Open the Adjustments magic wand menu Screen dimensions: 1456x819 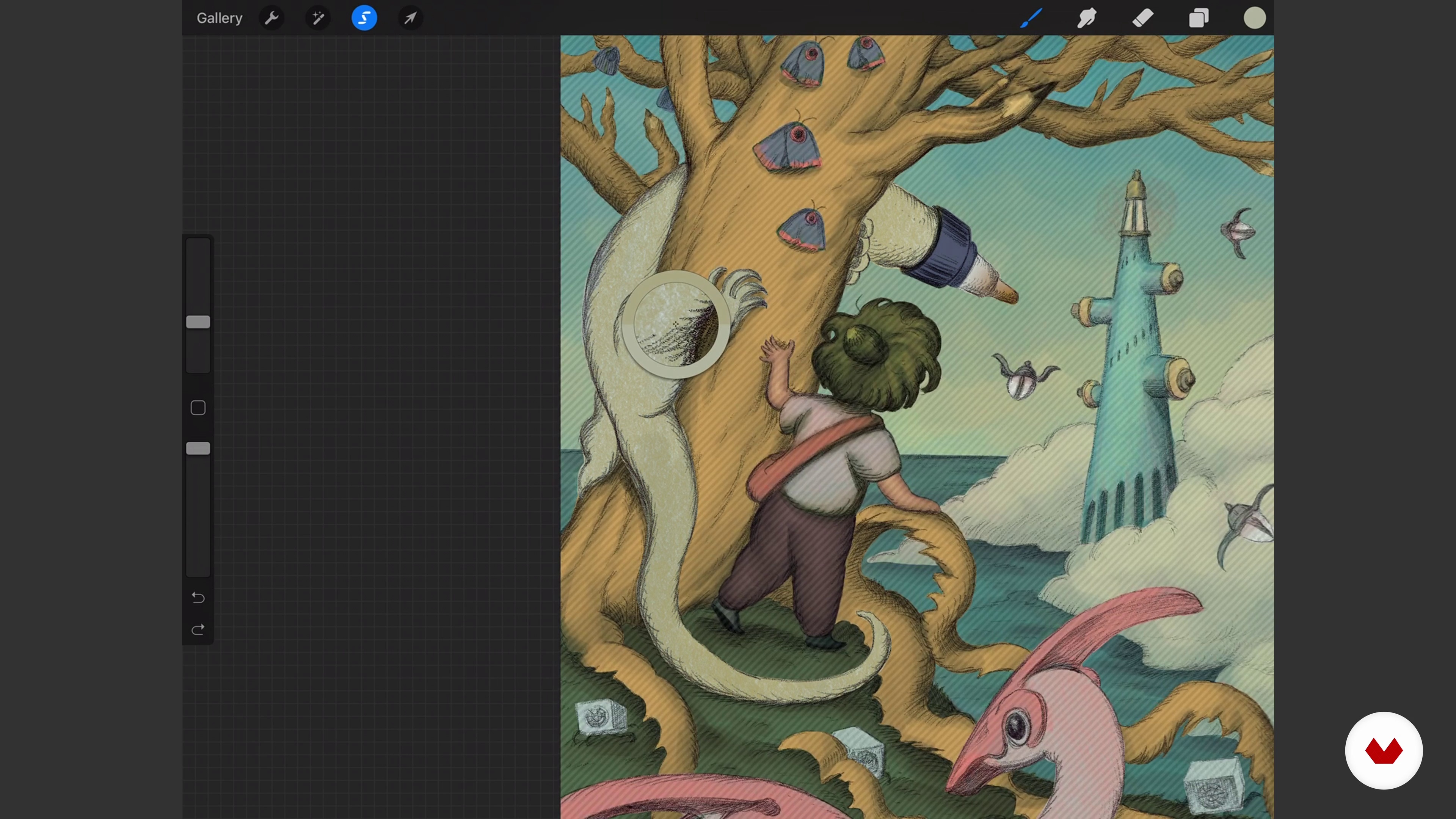point(318,18)
